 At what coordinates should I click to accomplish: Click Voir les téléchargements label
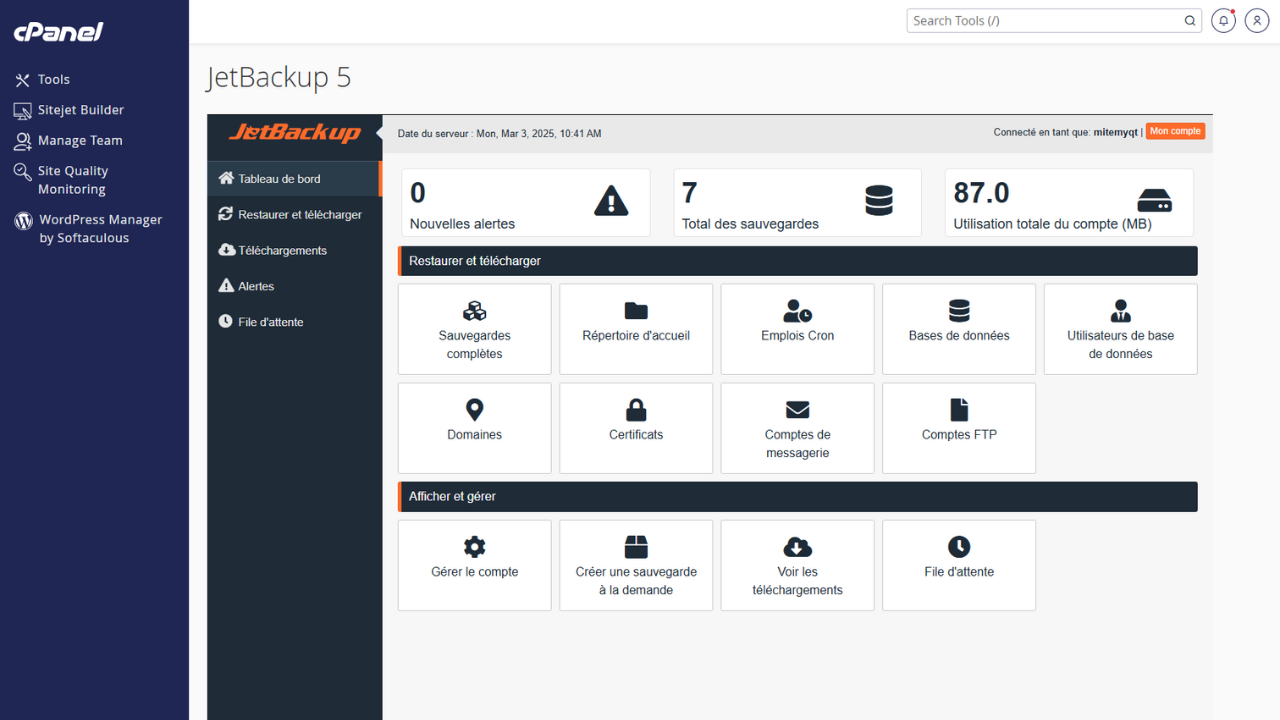[798, 581]
